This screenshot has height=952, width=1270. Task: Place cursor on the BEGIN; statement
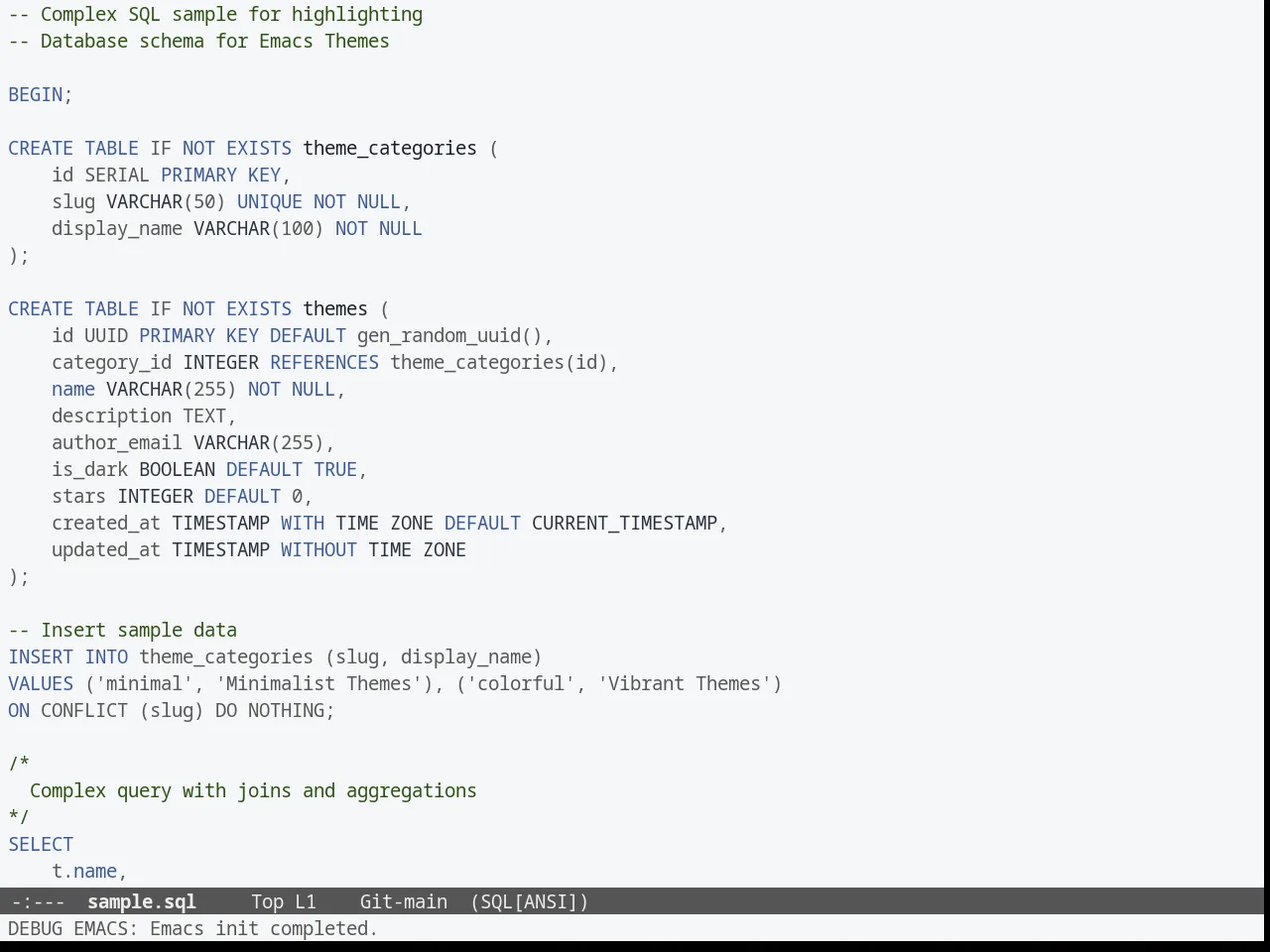[x=41, y=94]
